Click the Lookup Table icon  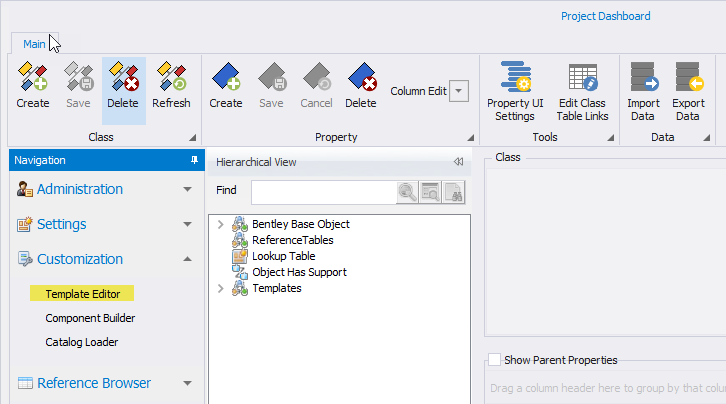[239, 256]
